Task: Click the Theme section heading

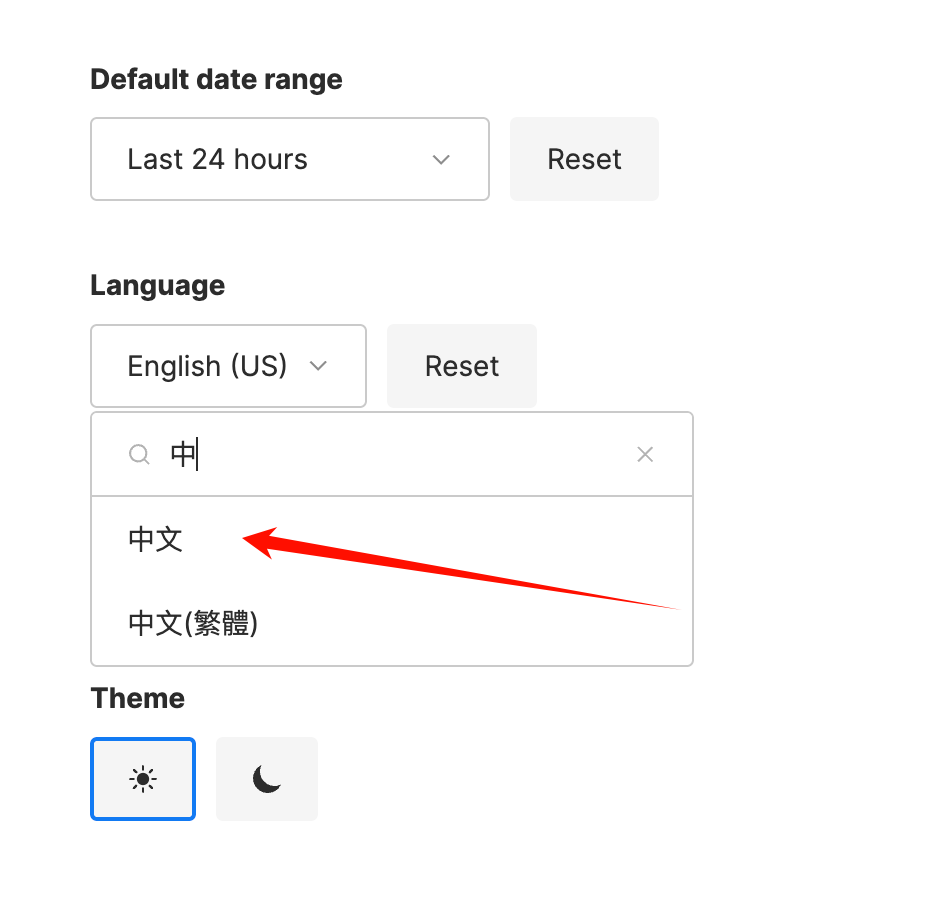Action: coord(137,698)
